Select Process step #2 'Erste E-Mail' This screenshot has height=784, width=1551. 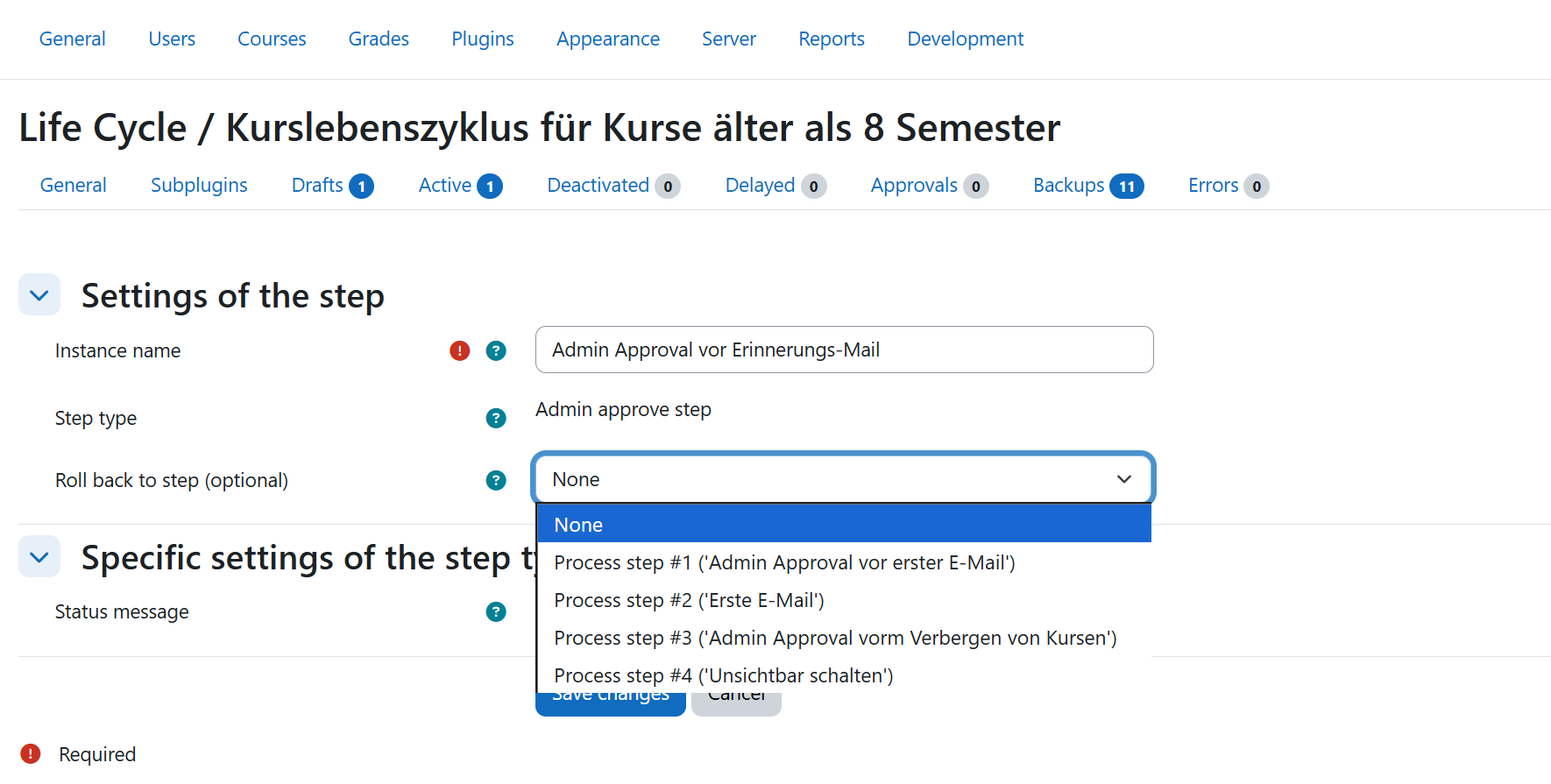click(689, 600)
